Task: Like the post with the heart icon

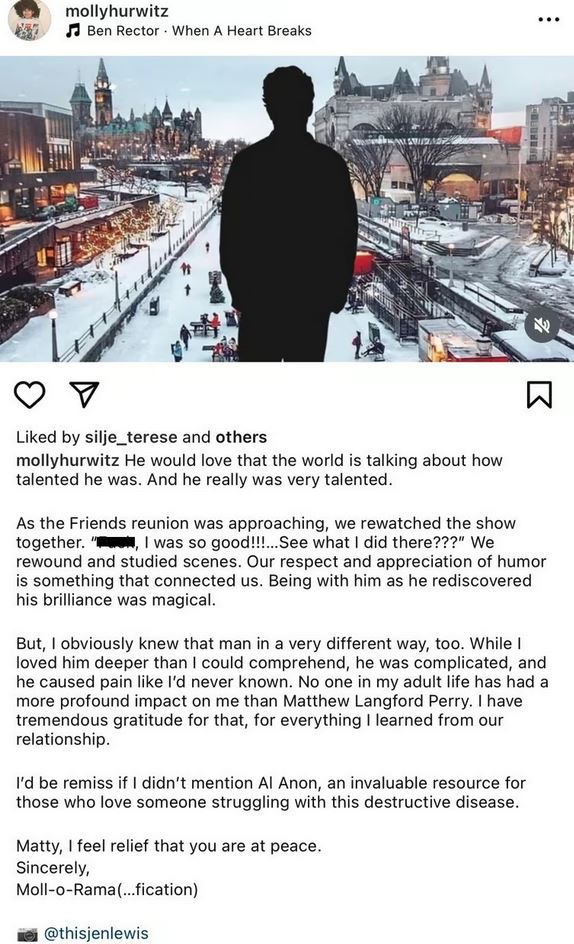Action: pyautogui.click(x=30, y=395)
